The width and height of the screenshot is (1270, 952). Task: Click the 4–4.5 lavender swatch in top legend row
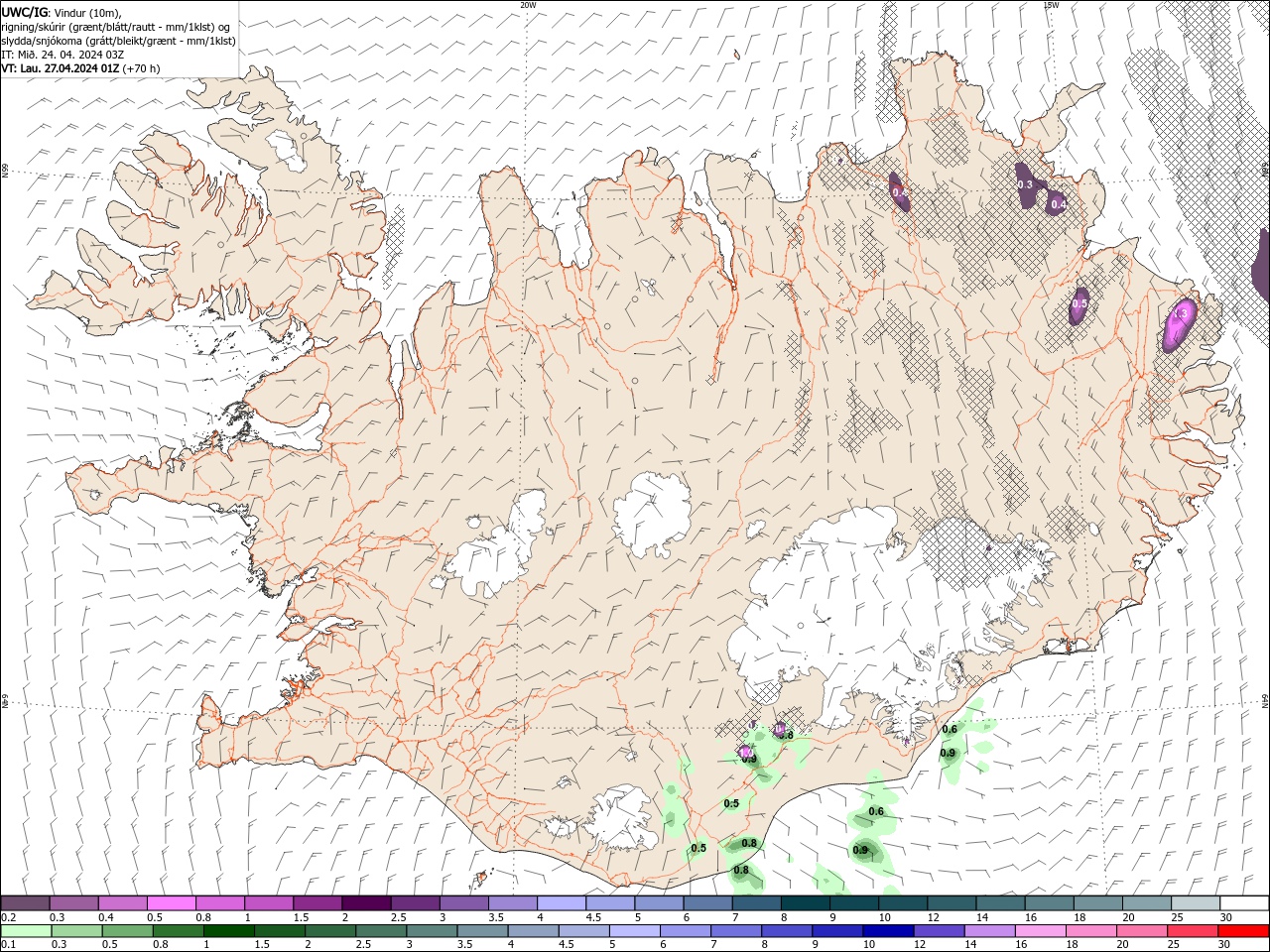[x=561, y=902]
